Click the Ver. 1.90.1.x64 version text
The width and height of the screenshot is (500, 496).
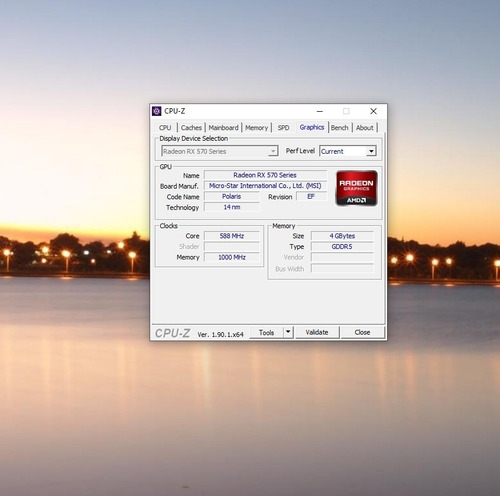[220, 334]
